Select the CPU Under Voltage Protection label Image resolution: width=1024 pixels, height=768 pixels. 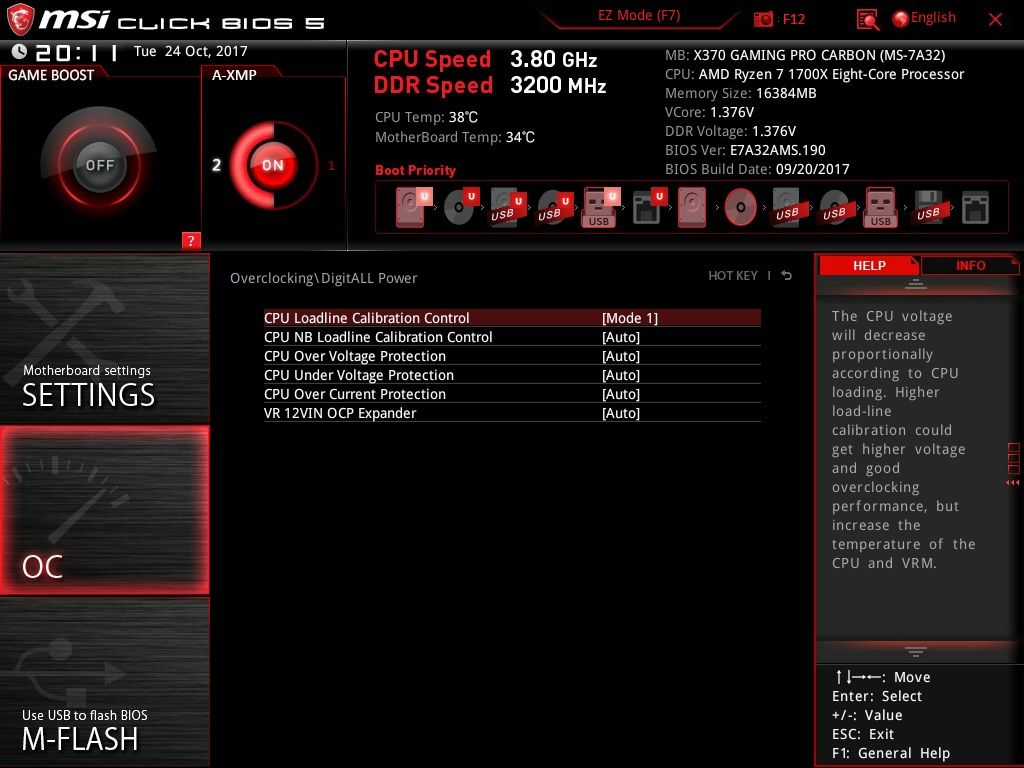[359, 375]
